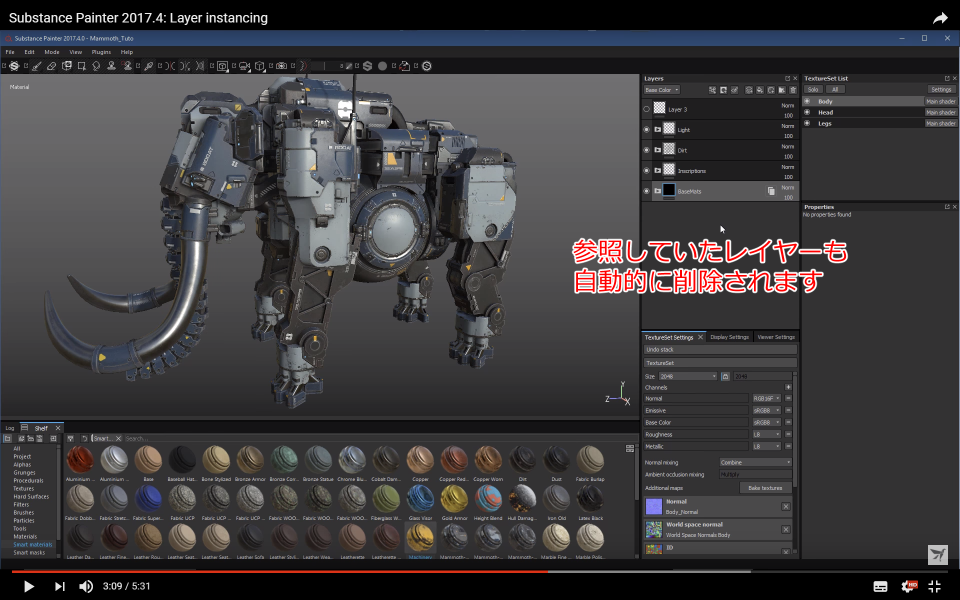
Task: Select the Projection tool
Action: (67, 66)
